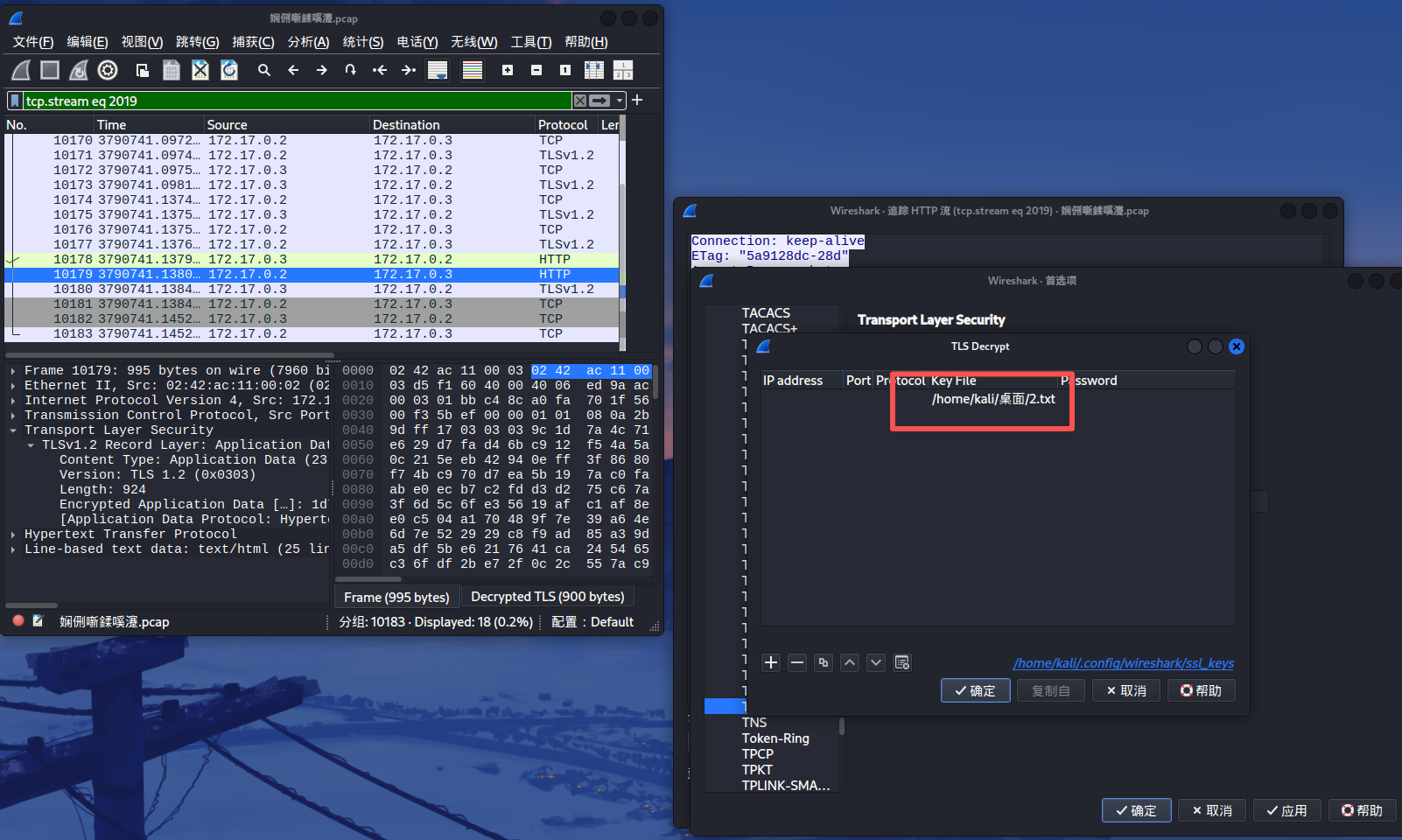Toggle auto-scroll during live capture

(438, 70)
